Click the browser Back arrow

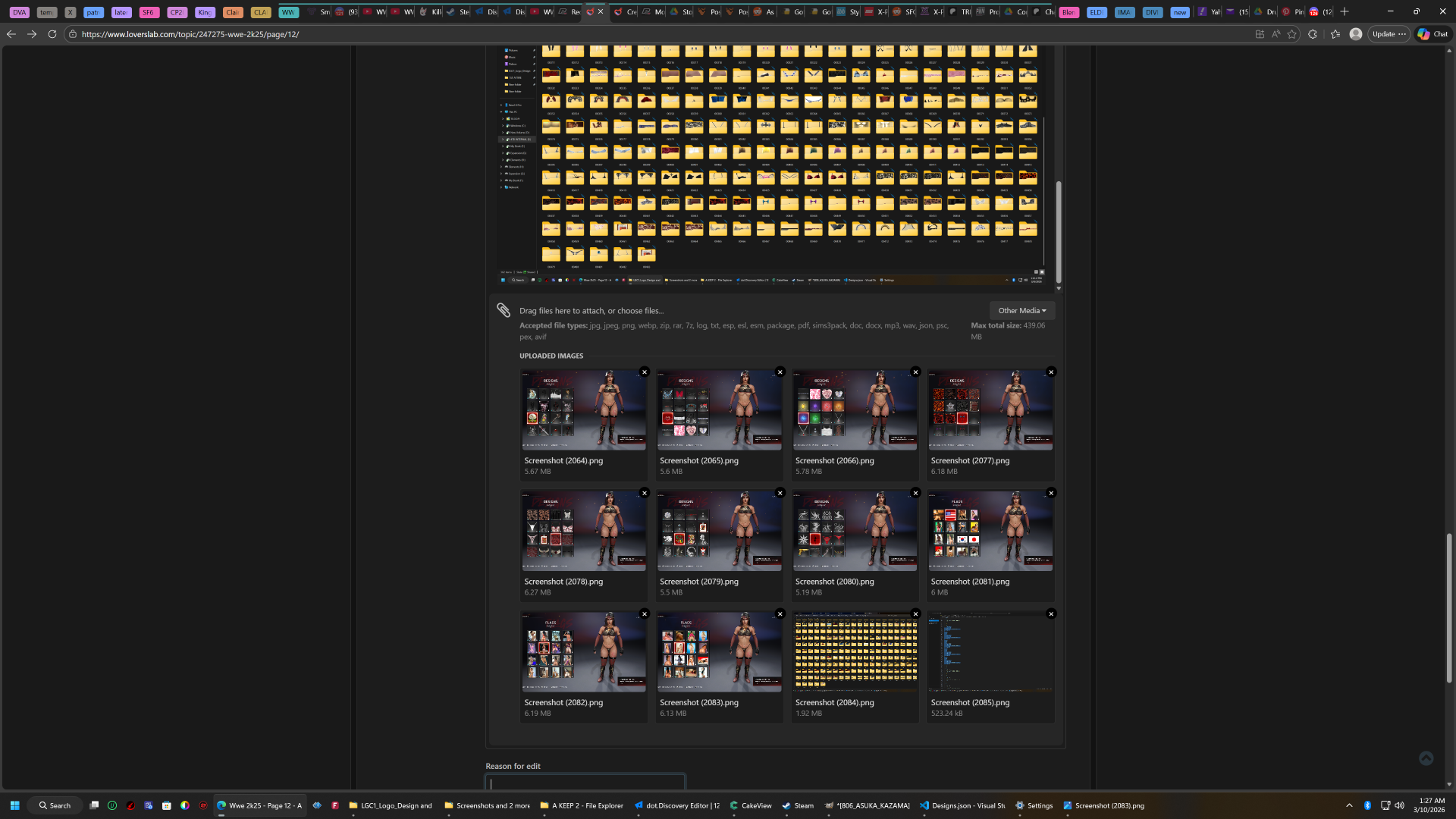(11, 34)
